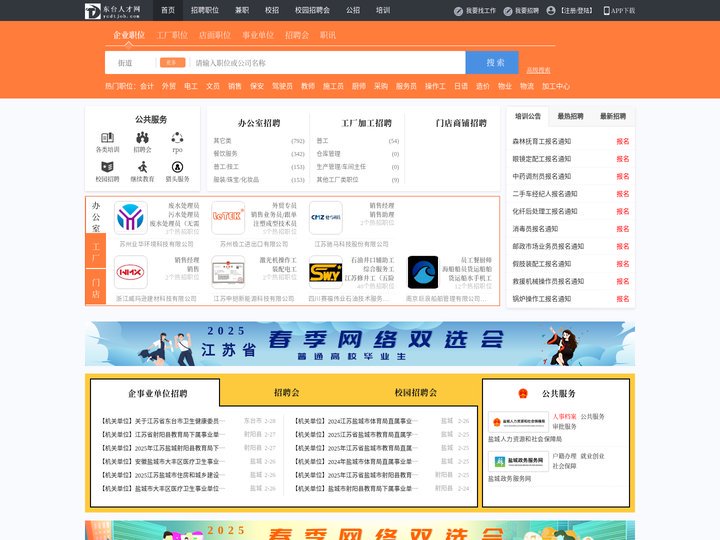Image resolution: width=720 pixels, height=540 pixels.
Task: Switch to the 工厂职位 search tab
Action: [x=172, y=35]
